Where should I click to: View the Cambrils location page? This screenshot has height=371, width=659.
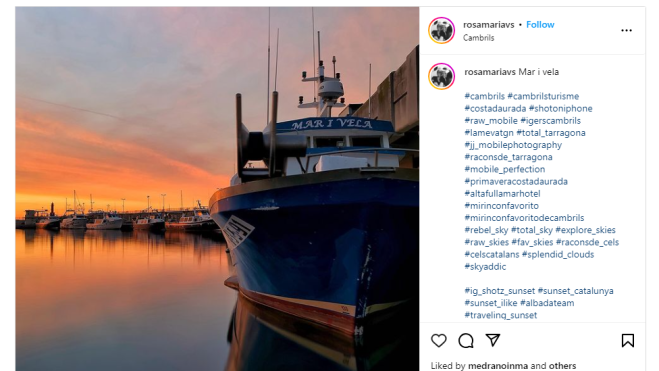[478, 38]
